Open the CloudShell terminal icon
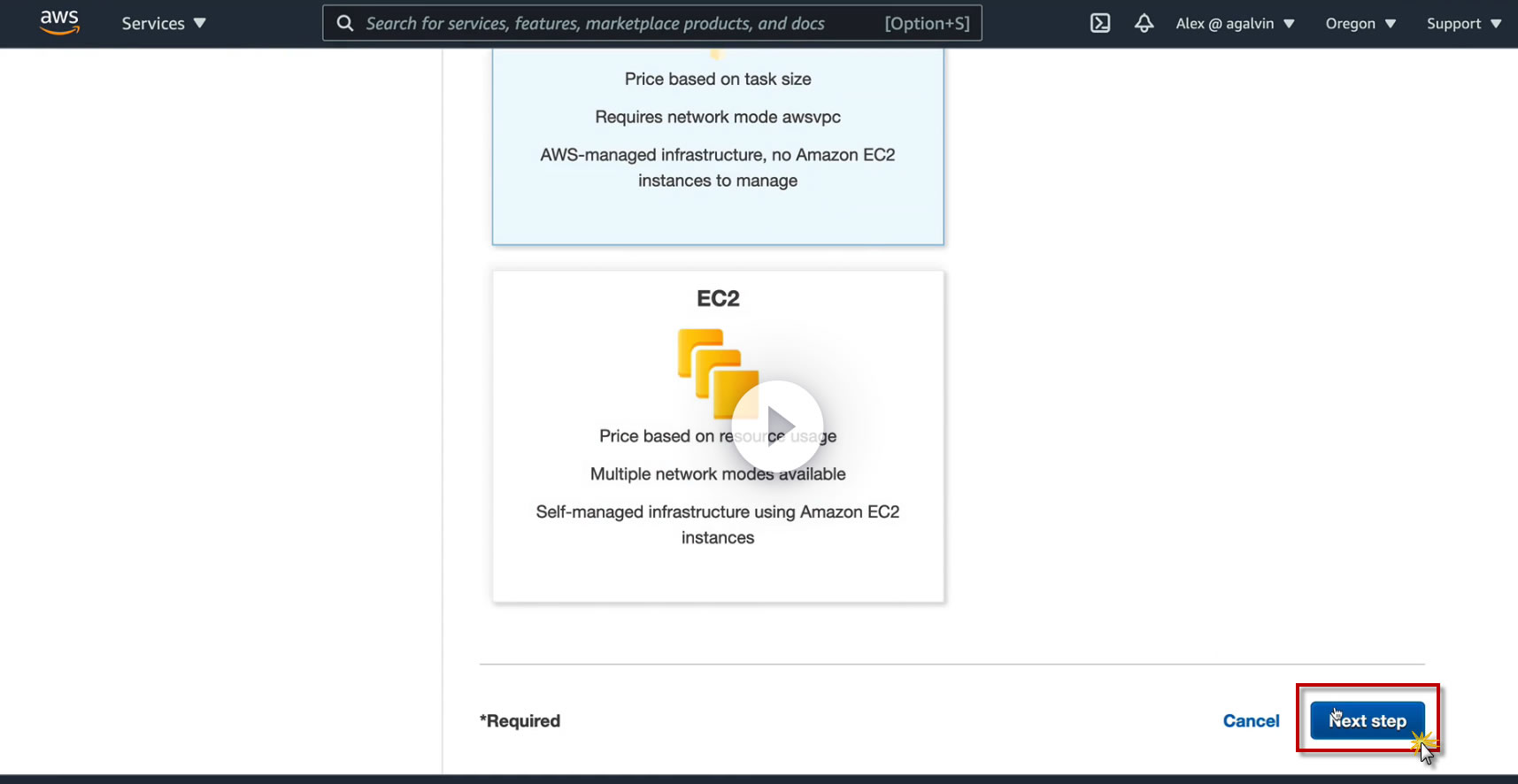Viewport: 1518px width, 784px height. pos(1099,24)
